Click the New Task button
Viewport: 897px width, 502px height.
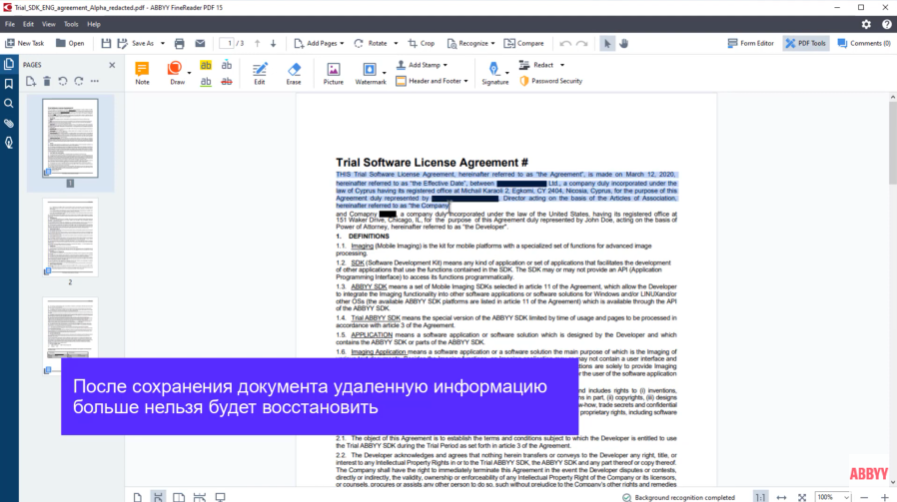click(25, 43)
